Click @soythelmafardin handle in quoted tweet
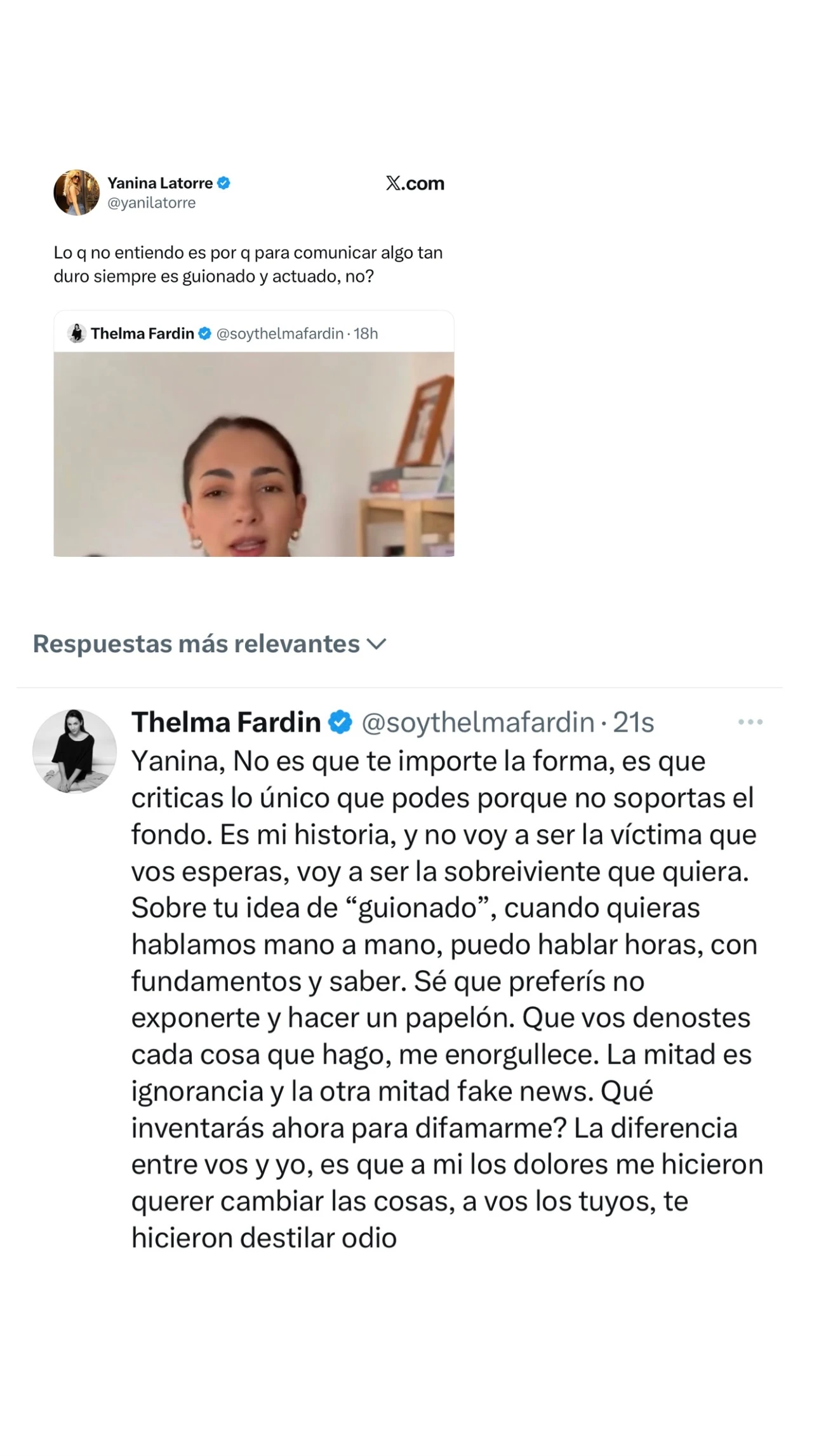This screenshot has height=1456, width=819. [280, 333]
